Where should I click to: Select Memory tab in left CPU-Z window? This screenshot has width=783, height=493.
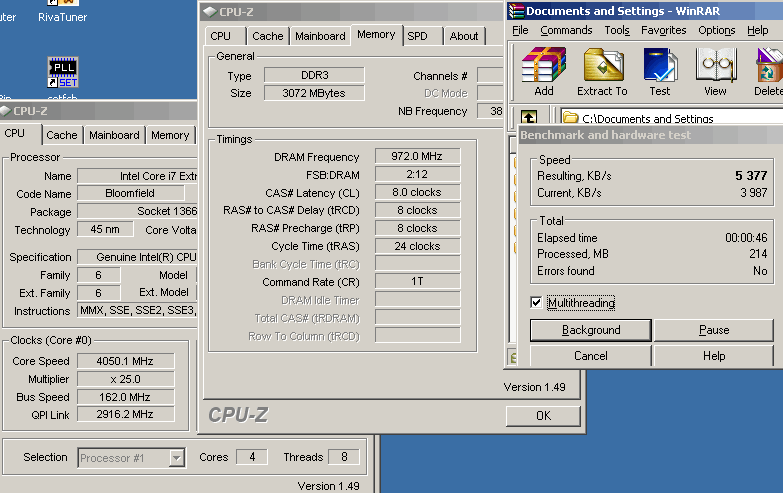click(x=170, y=135)
